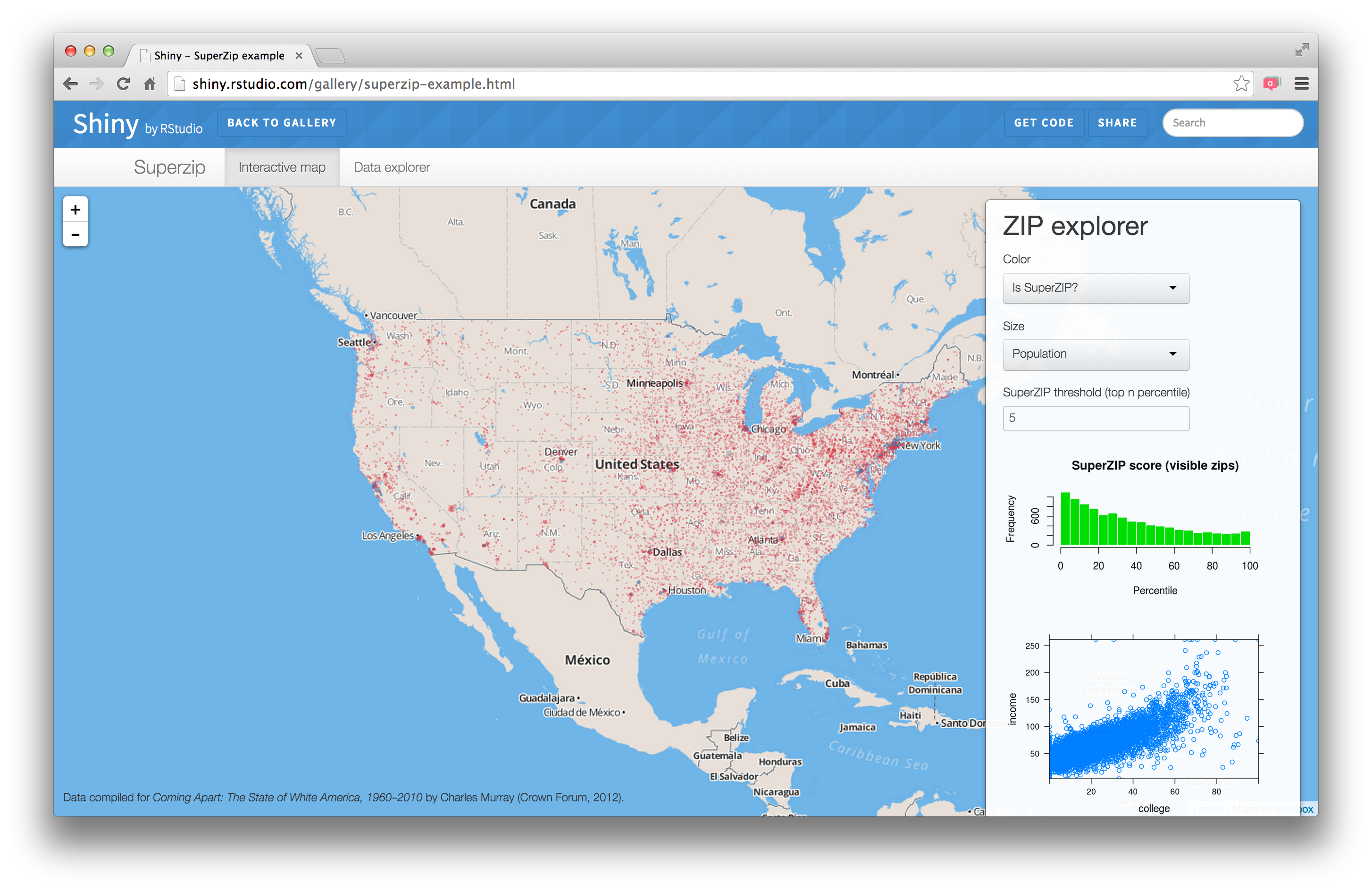Go to browser home icon
The width and height of the screenshot is (1372, 891).
150,84
